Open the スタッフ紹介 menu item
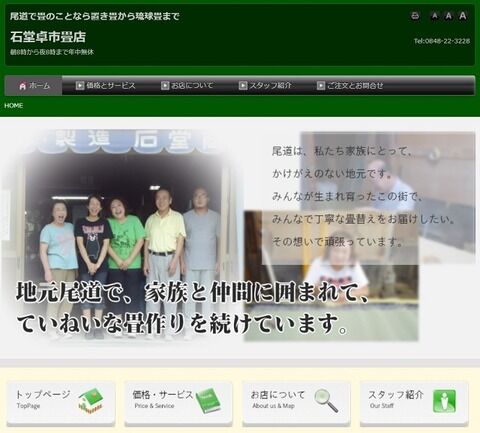 point(265,86)
